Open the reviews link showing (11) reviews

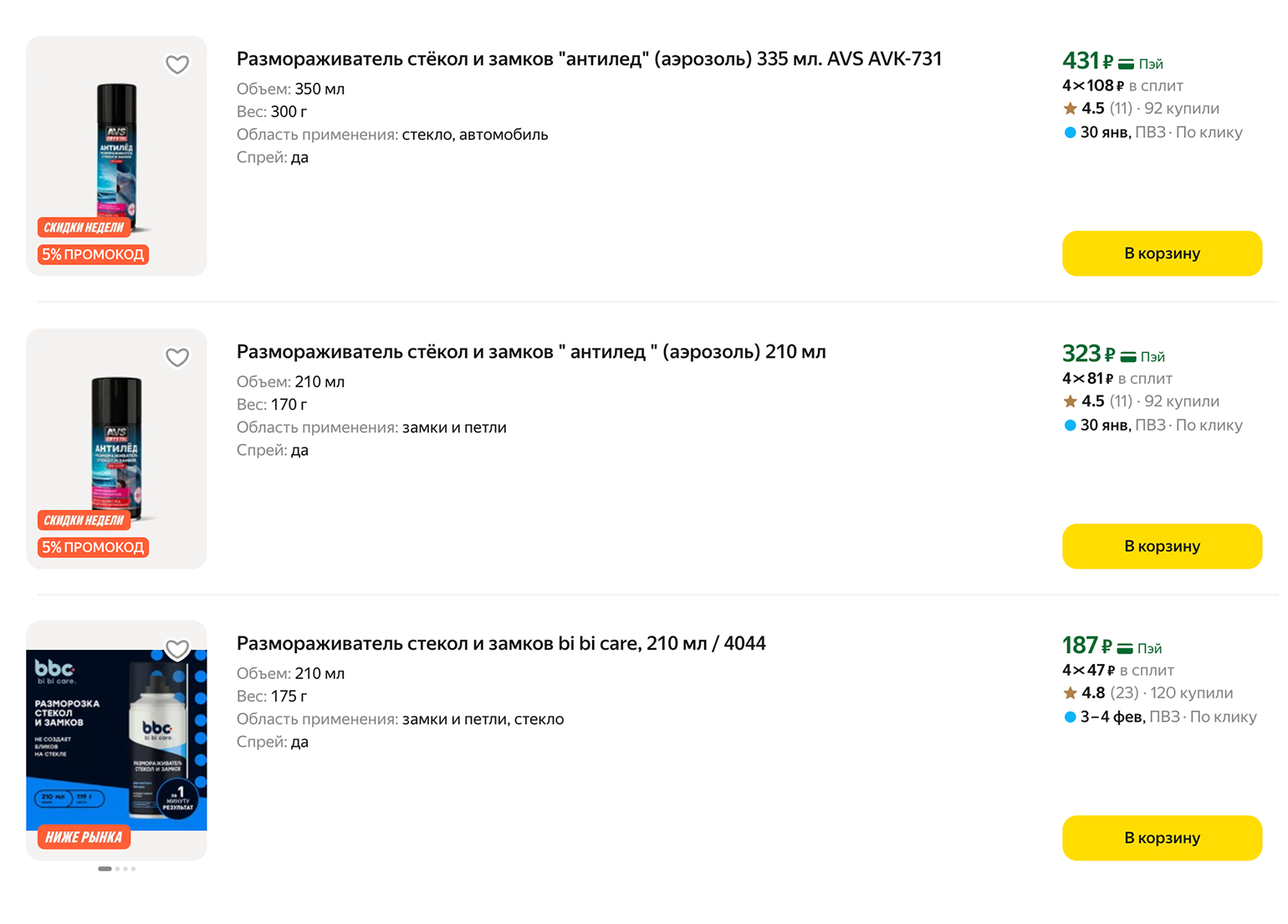[x=1121, y=109]
